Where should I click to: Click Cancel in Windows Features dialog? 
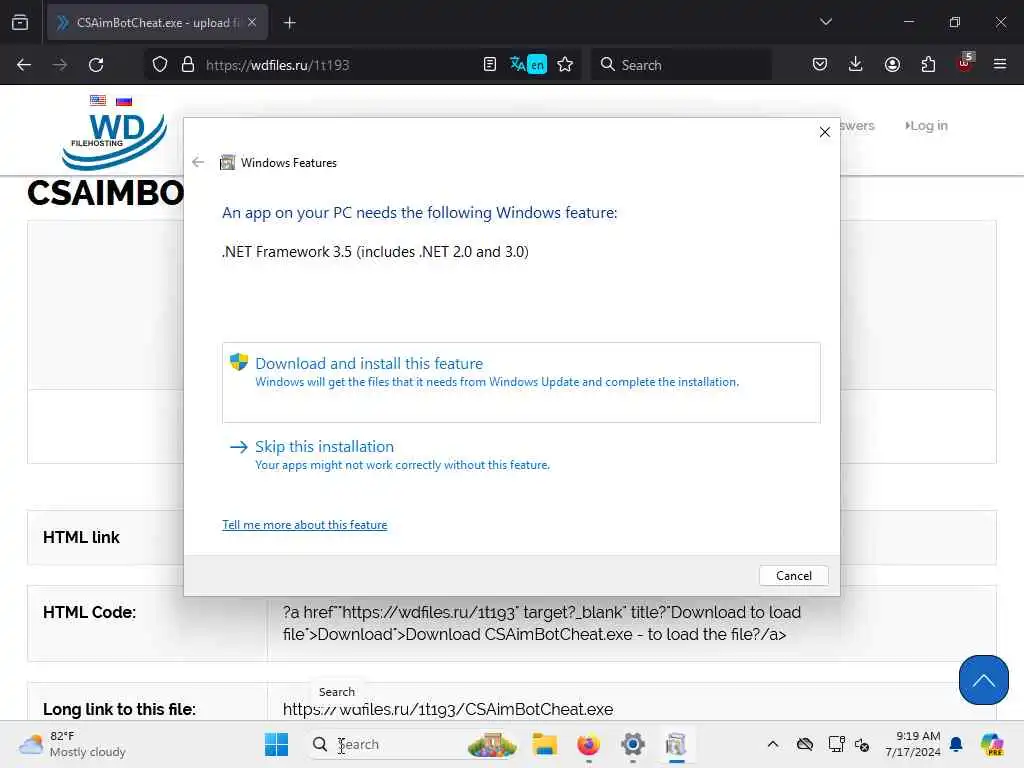[793, 575]
